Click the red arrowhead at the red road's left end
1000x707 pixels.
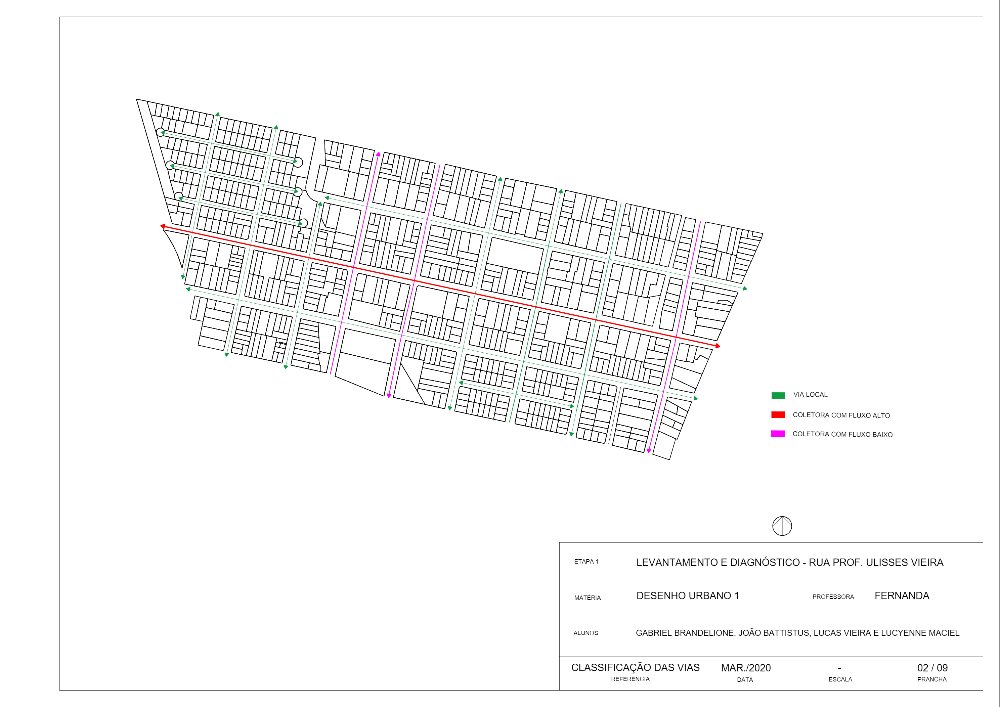click(163, 226)
